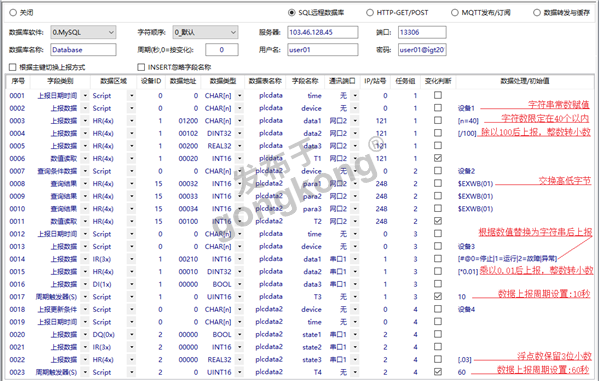This screenshot has height=381, width=600.
Task: Select row number 0012
Action: click(x=17, y=234)
